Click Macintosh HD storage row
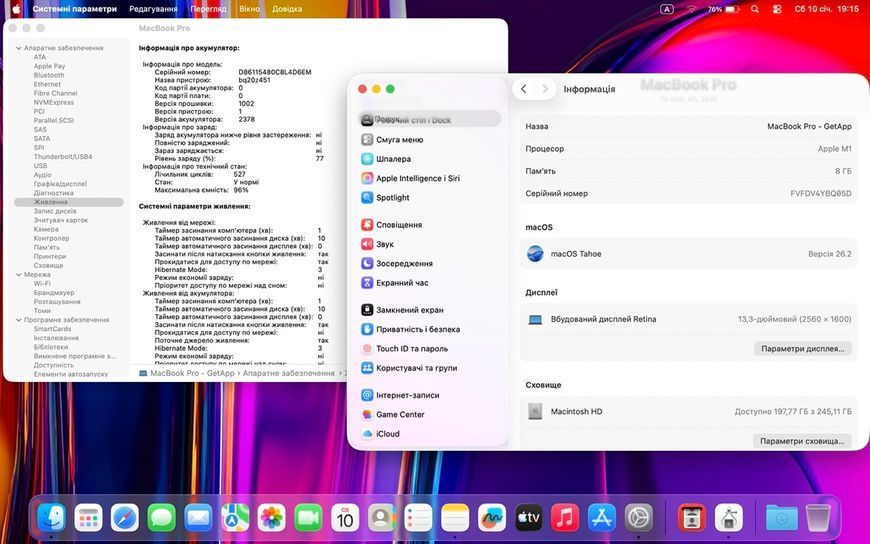 pyautogui.click(x=689, y=412)
